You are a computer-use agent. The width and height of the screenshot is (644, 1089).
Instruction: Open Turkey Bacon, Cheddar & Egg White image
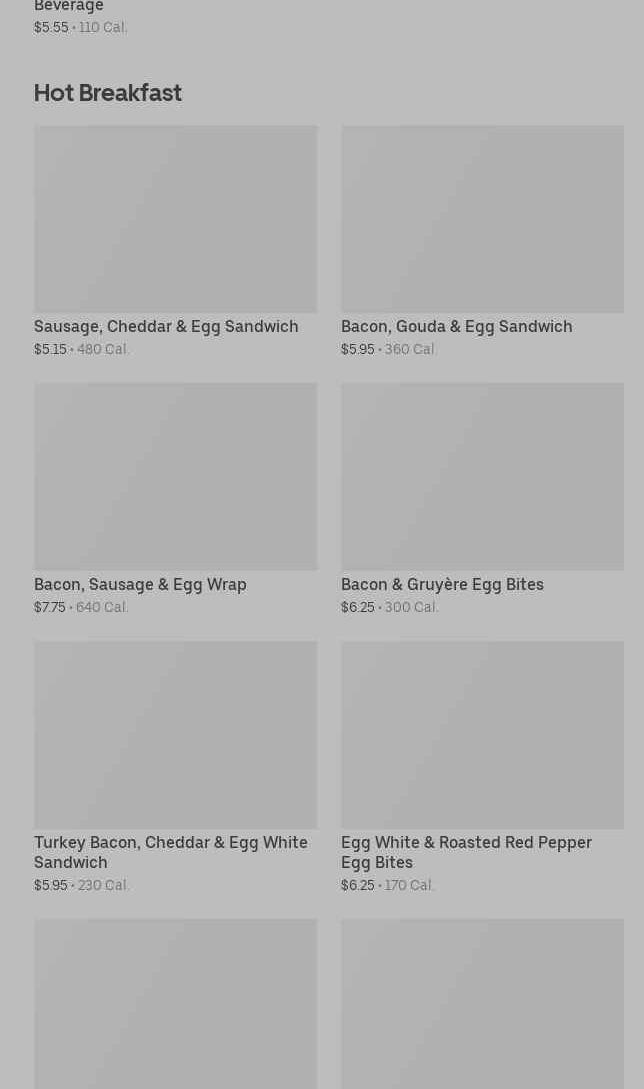tap(176, 735)
